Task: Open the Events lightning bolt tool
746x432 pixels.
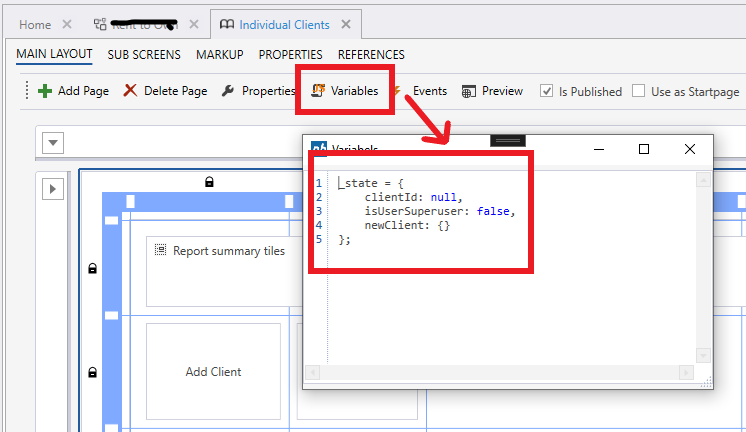Action: pos(397,91)
